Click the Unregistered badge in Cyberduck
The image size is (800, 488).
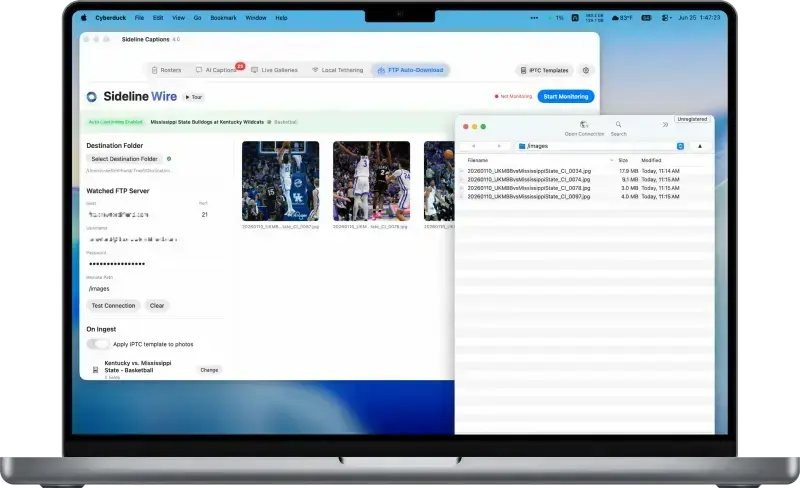692,119
